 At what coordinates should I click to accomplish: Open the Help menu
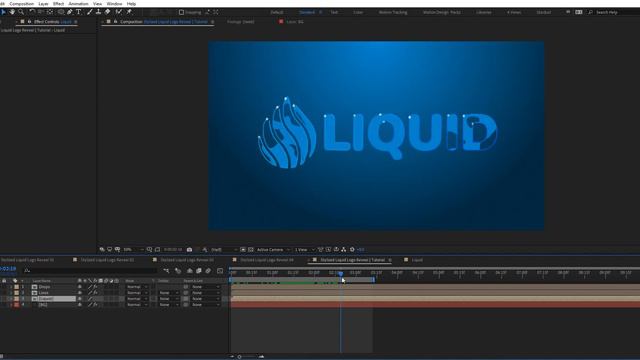(x=131, y=4)
